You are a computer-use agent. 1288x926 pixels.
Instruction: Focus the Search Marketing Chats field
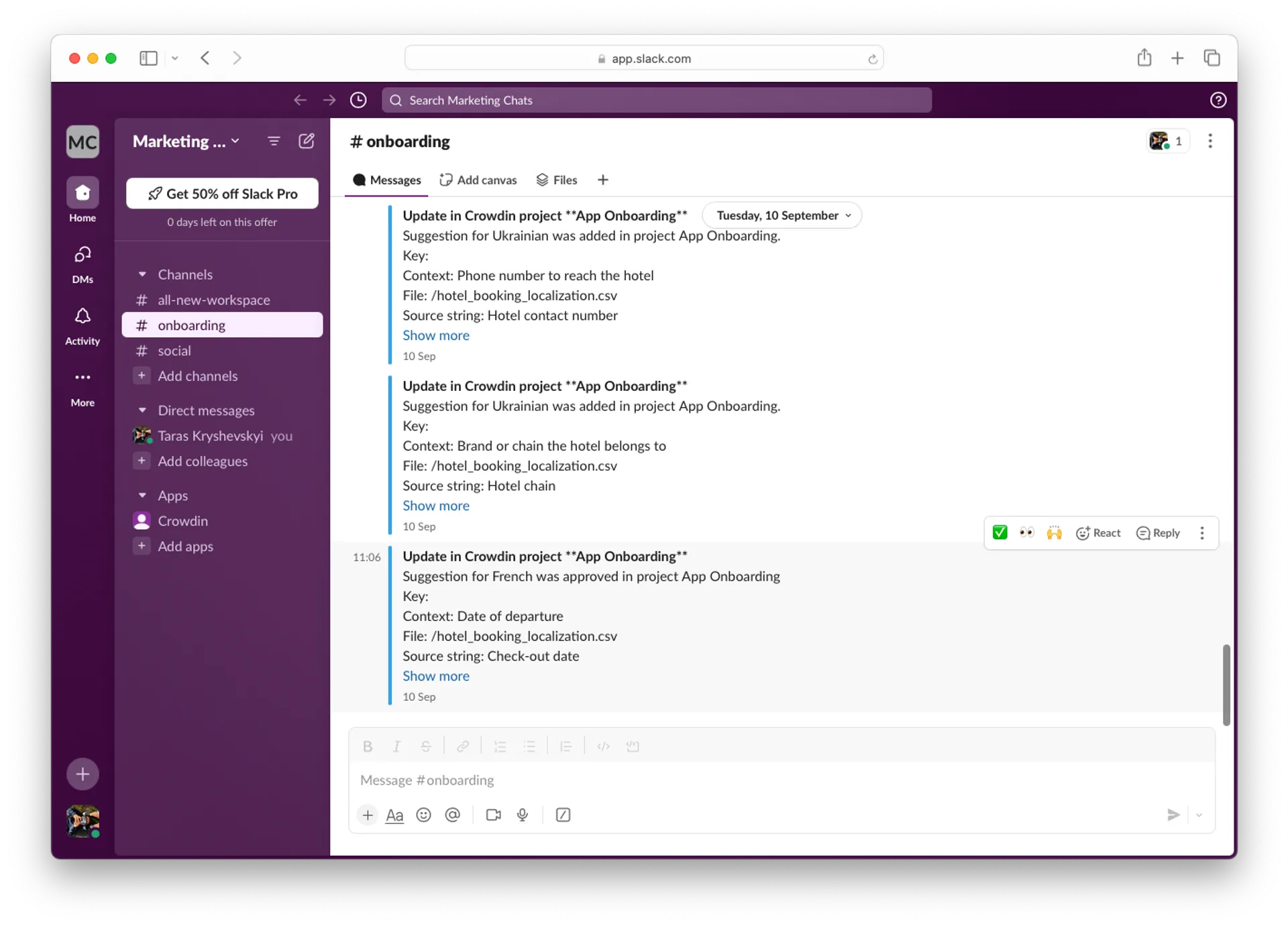point(657,100)
